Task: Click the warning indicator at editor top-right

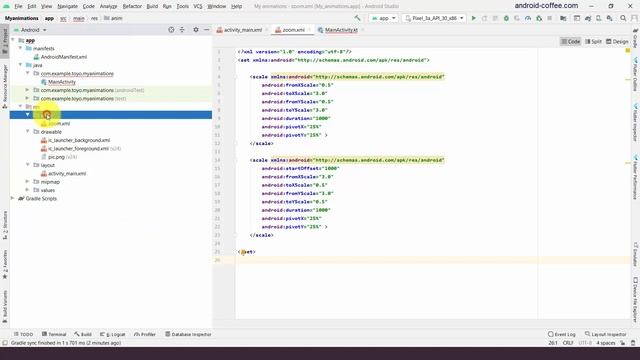Action: pos(628,51)
